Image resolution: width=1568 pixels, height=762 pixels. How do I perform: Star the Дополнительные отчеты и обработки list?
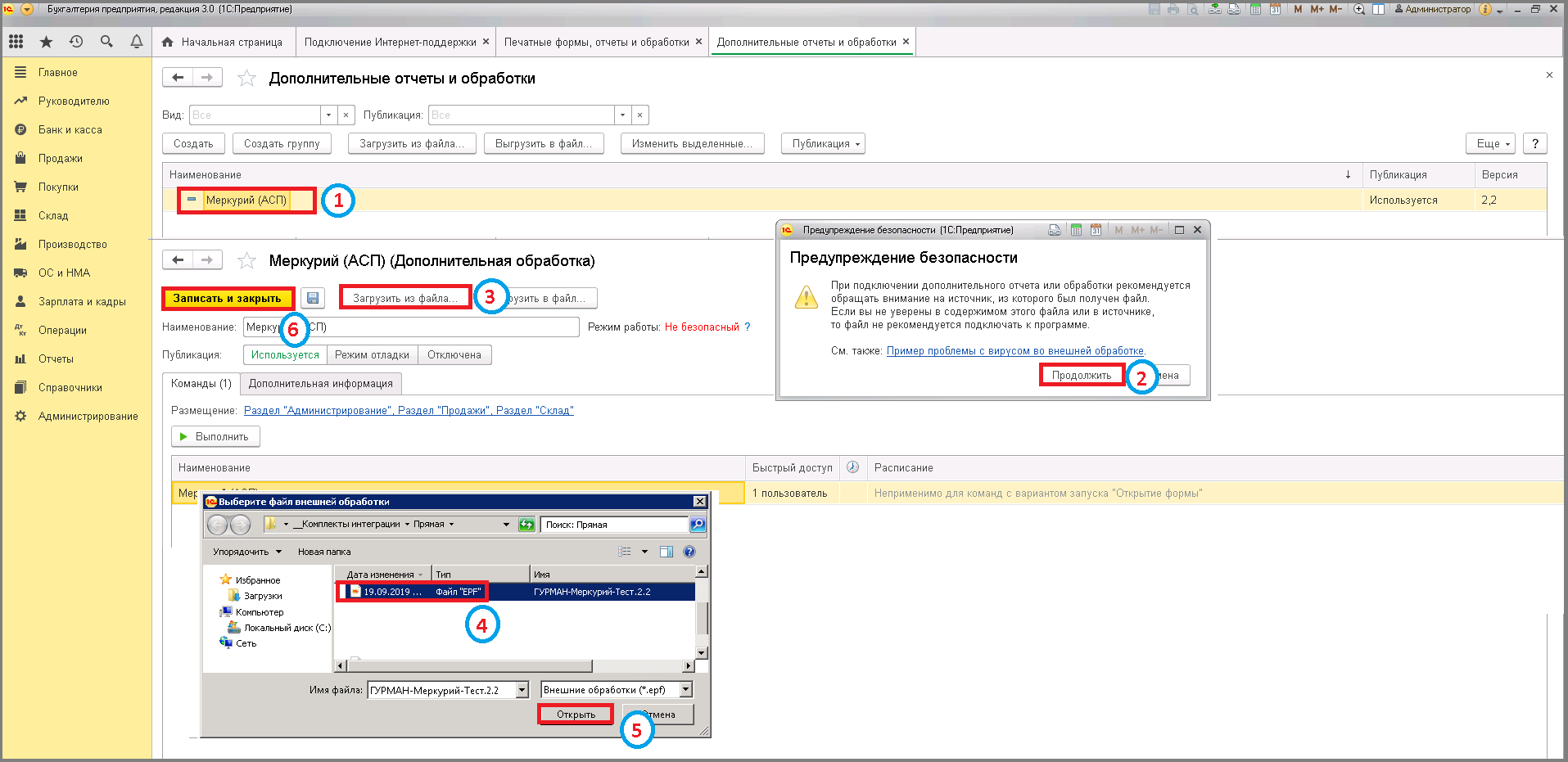[246, 79]
